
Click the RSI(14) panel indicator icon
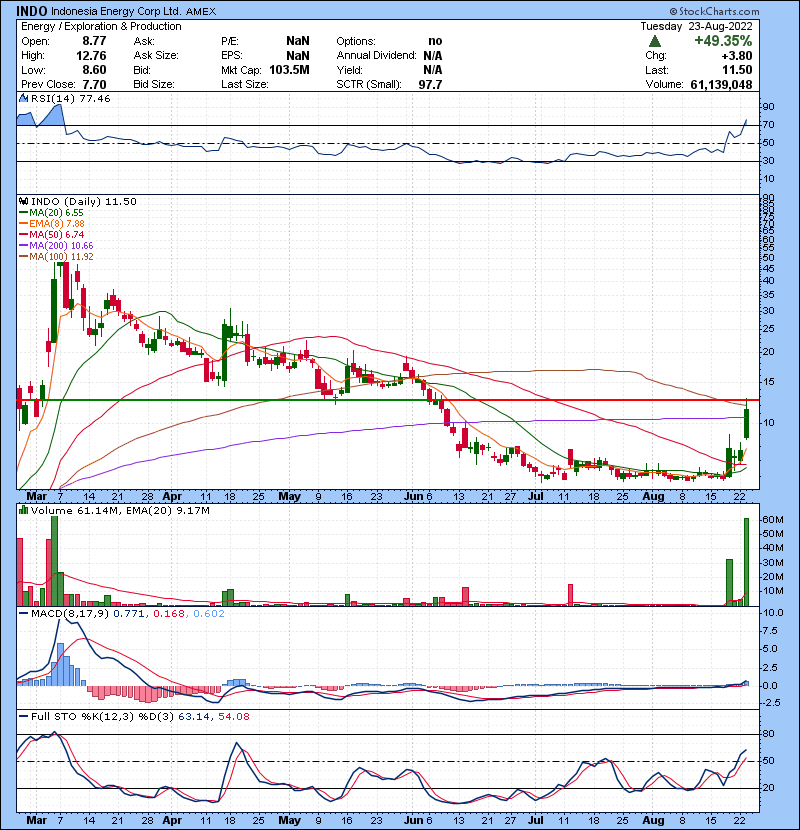tap(23, 98)
